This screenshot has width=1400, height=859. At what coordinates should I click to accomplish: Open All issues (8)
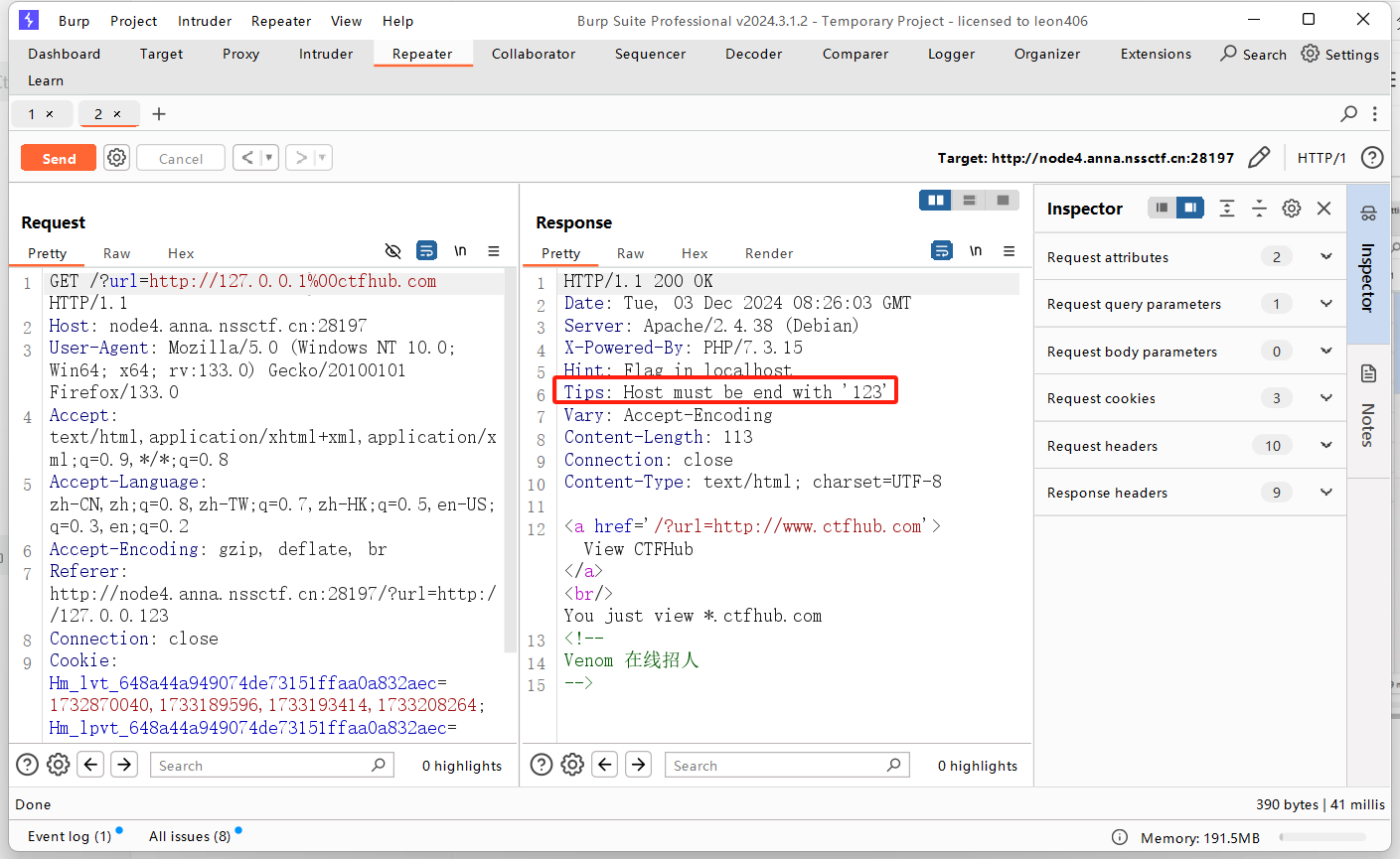[x=190, y=836]
